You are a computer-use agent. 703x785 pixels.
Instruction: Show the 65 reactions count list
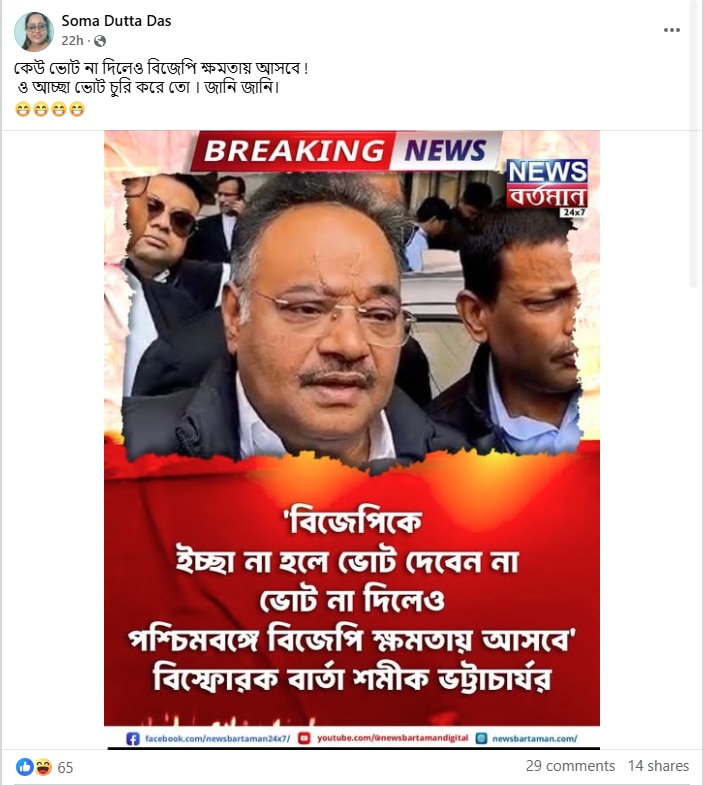click(x=65, y=767)
